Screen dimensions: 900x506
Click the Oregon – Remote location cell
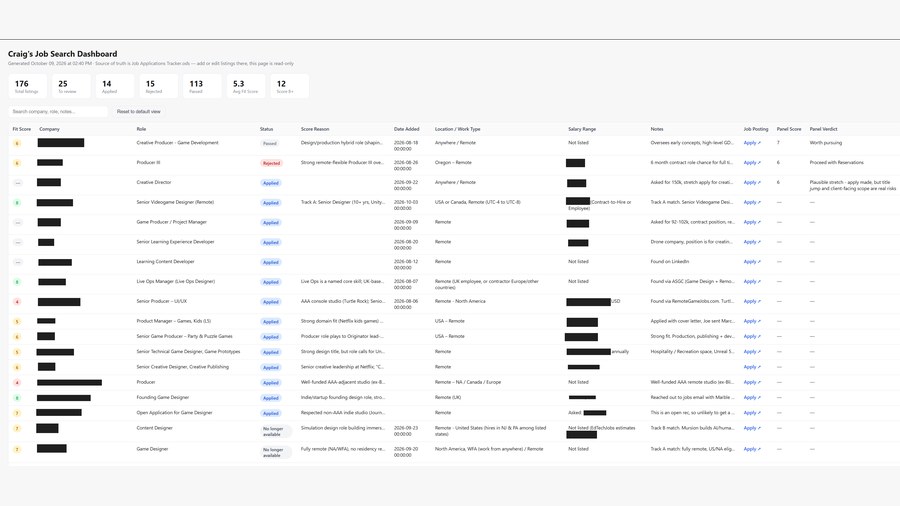click(x=453, y=162)
